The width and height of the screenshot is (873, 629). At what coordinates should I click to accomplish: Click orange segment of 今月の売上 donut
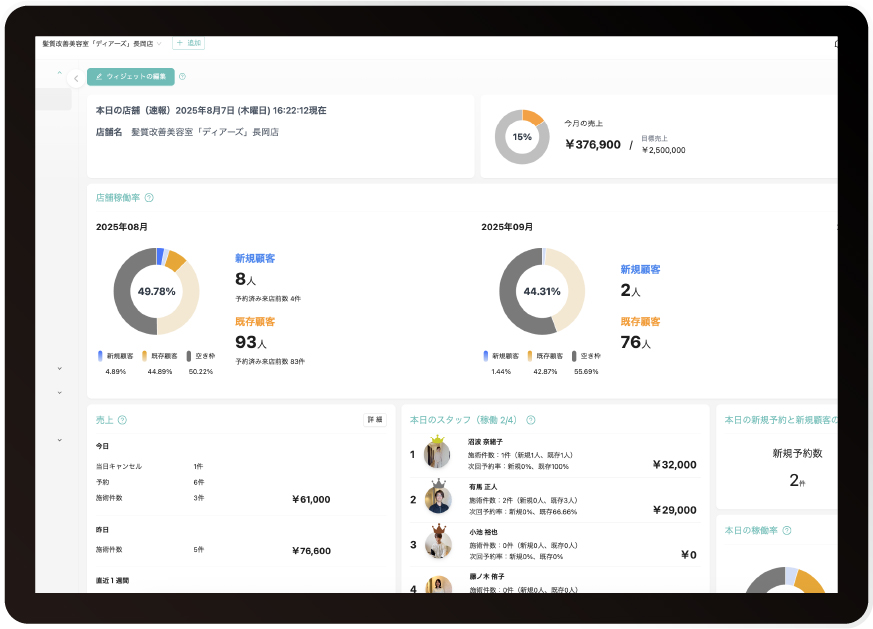coord(534,117)
